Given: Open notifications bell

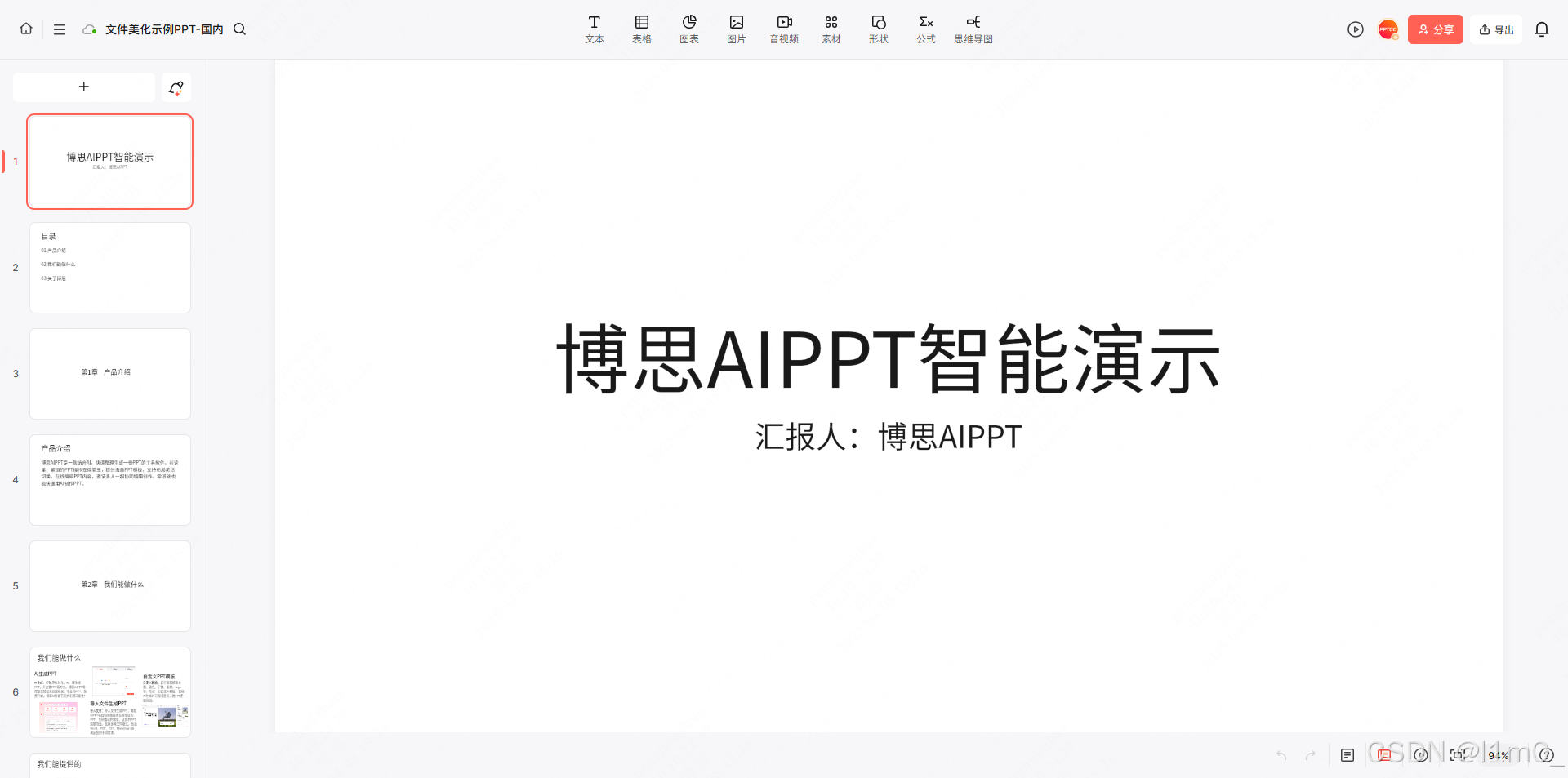Looking at the screenshot, I should (1542, 29).
